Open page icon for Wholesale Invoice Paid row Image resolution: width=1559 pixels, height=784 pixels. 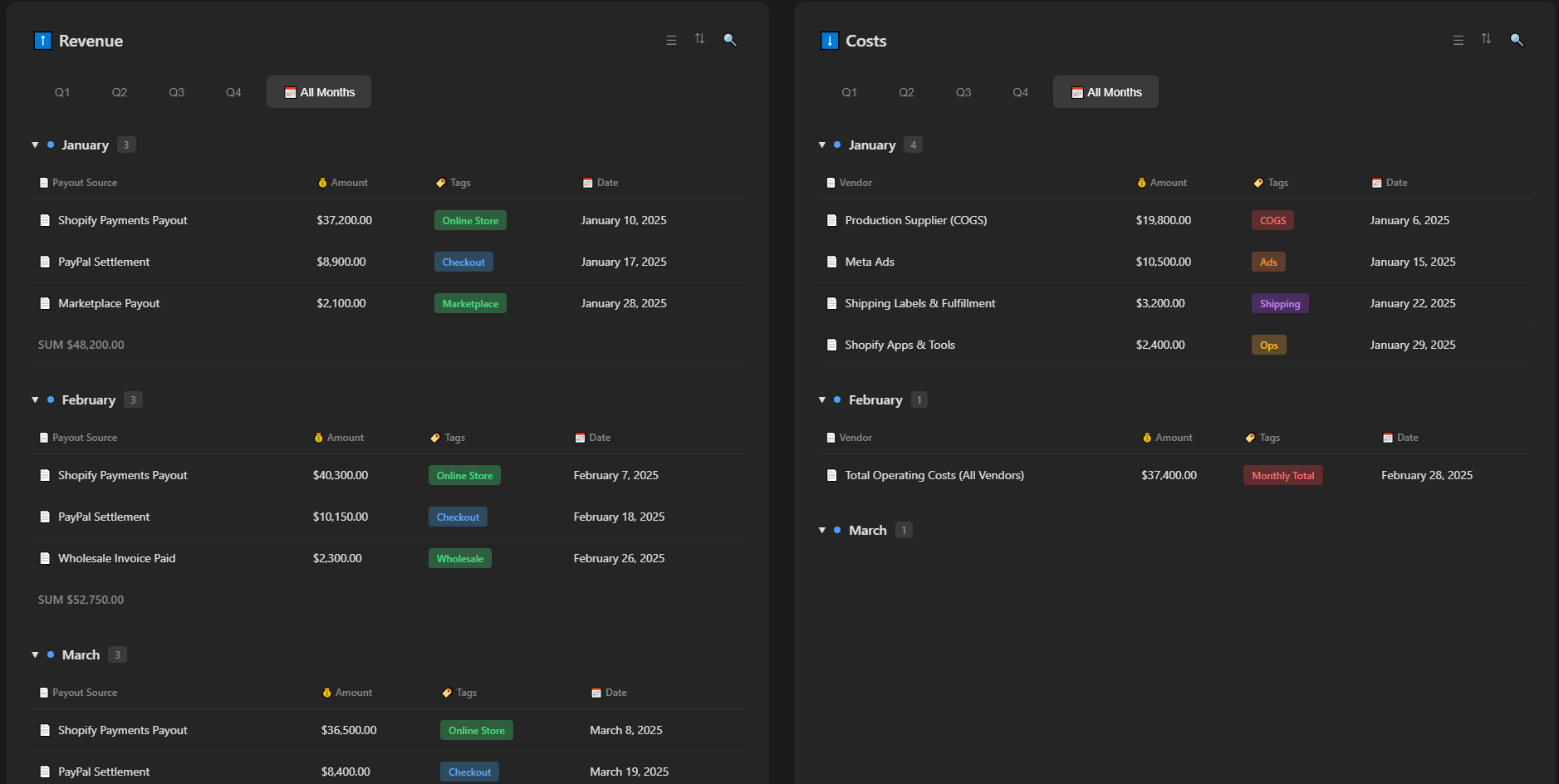click(x=45, y=558)
